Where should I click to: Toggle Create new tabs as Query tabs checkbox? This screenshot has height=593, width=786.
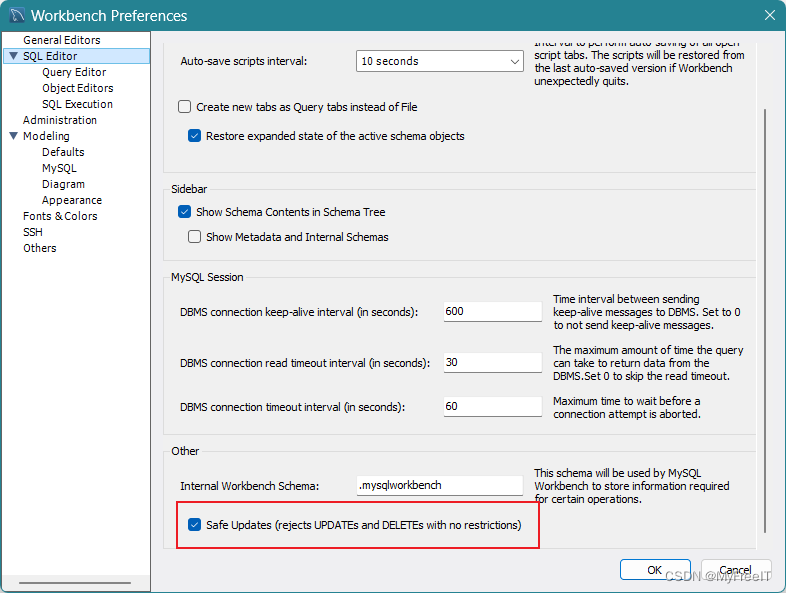[184, 107]
